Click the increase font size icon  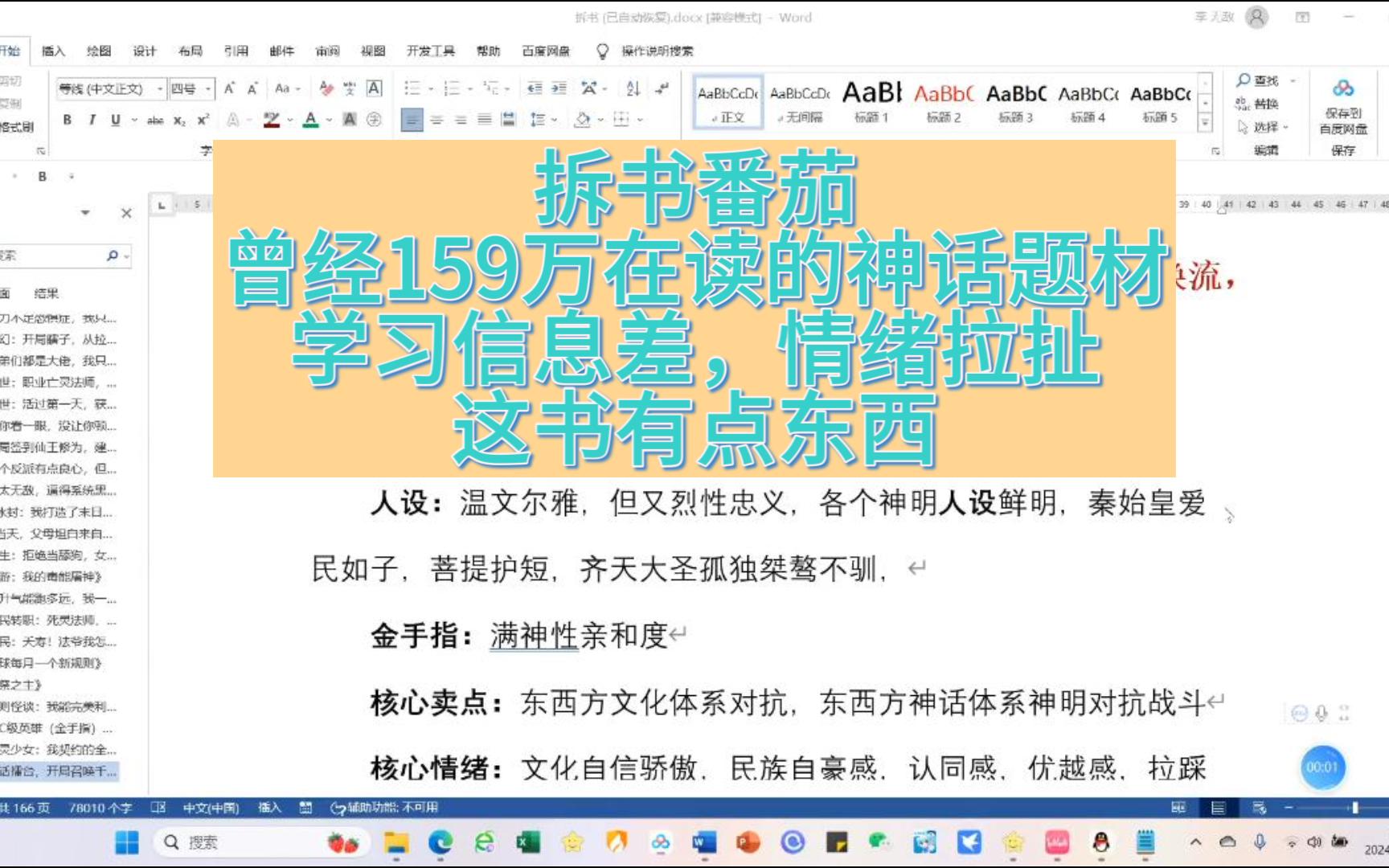[230, 88]
